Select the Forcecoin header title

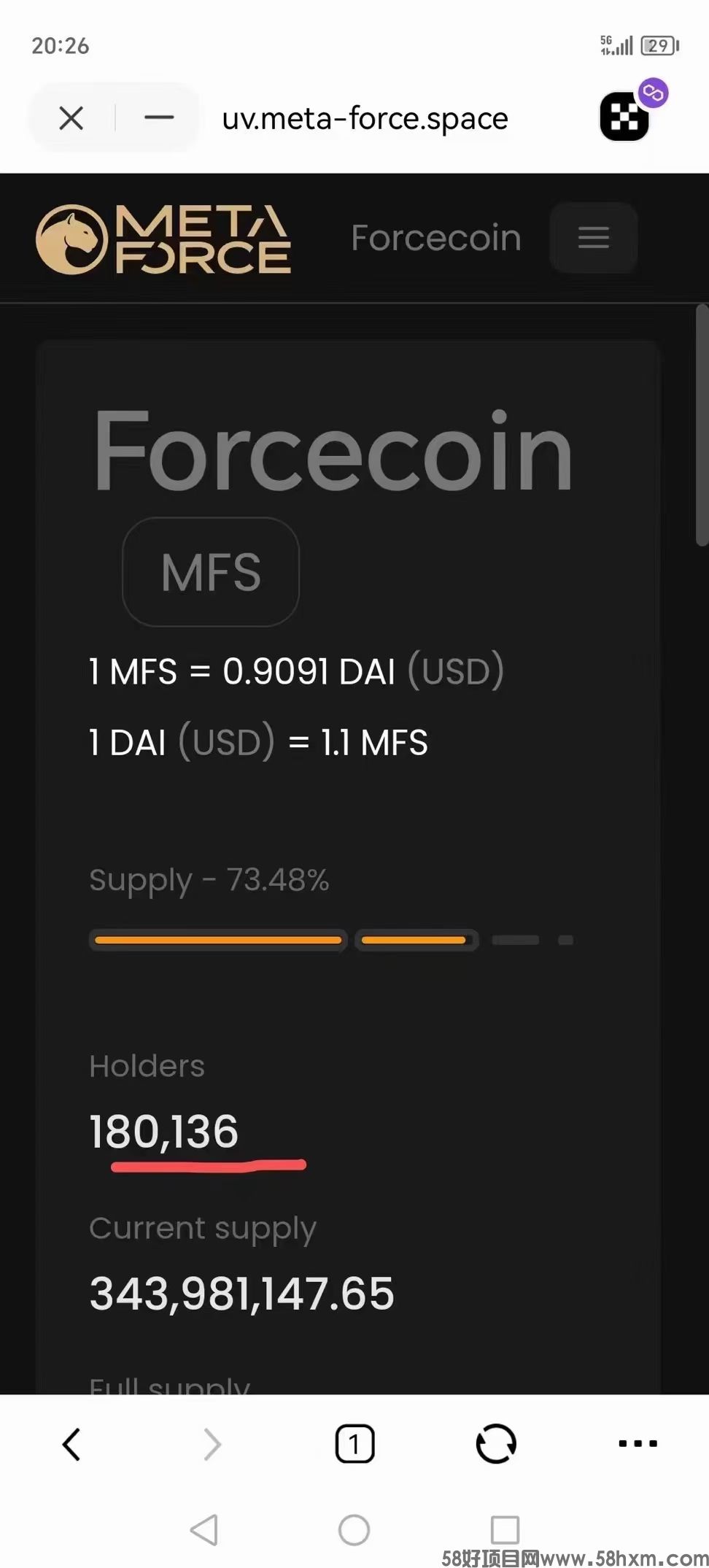tap(436, 238)
